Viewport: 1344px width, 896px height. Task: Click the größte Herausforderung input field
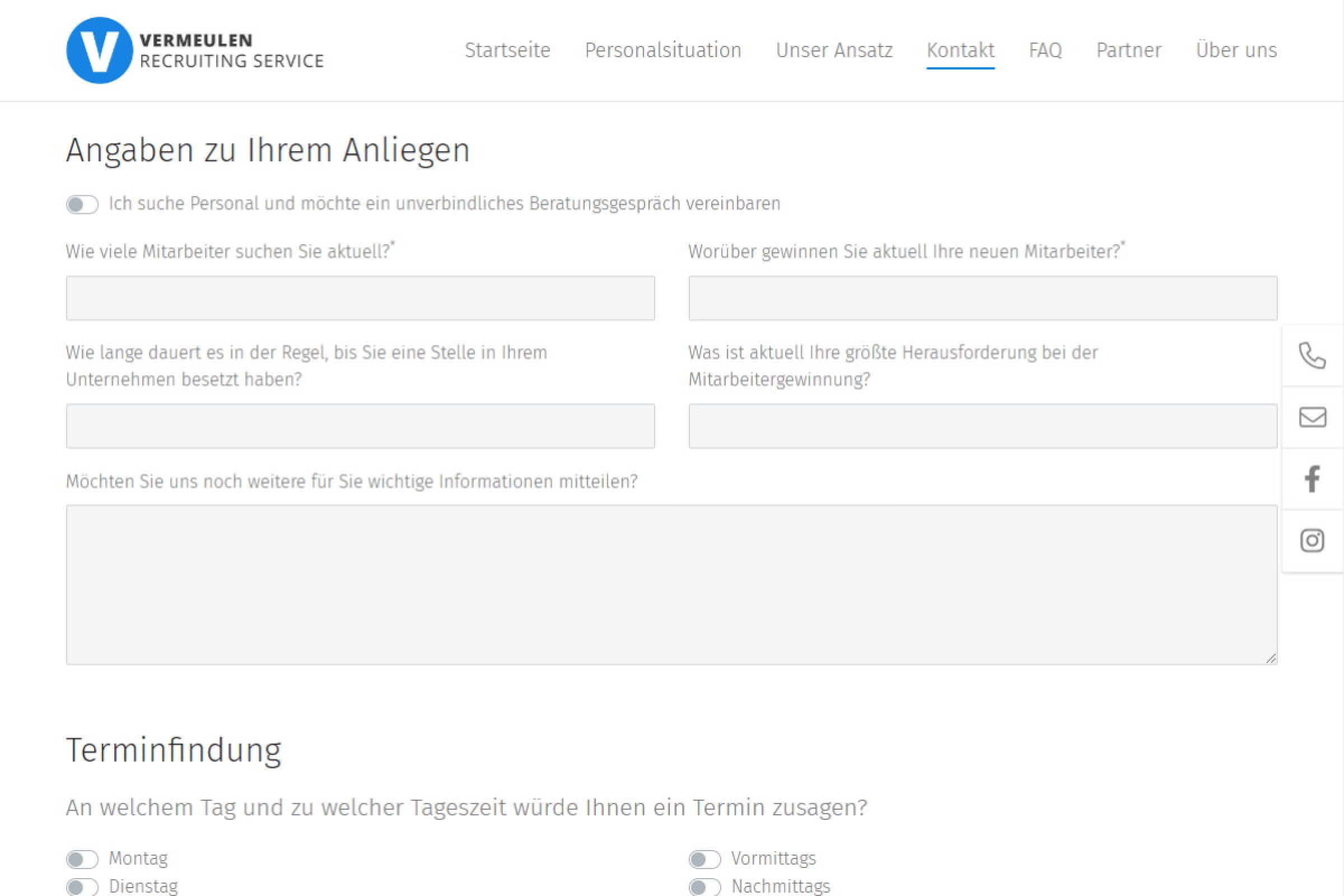pyautogui.click(x=983, y=426)
